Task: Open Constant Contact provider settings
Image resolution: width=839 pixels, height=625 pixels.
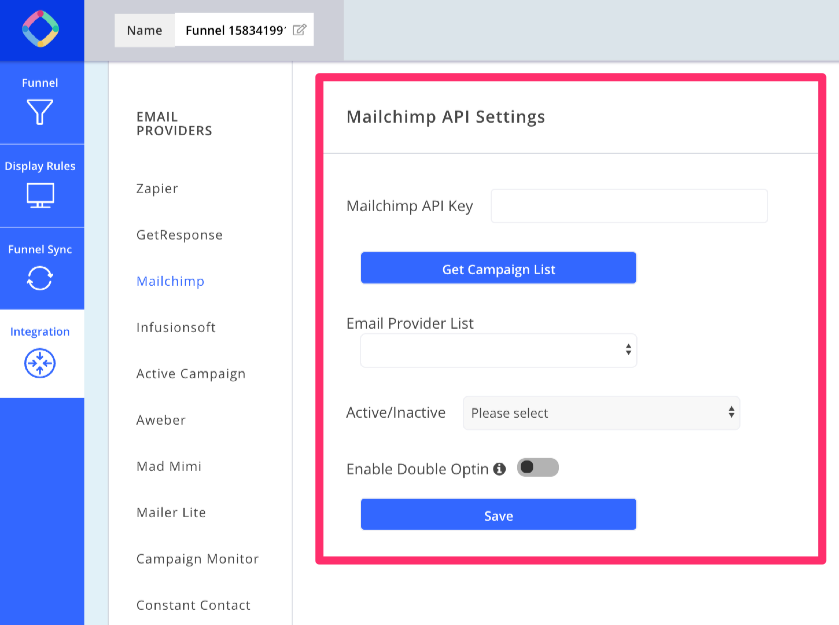Action: pos(193,605)
